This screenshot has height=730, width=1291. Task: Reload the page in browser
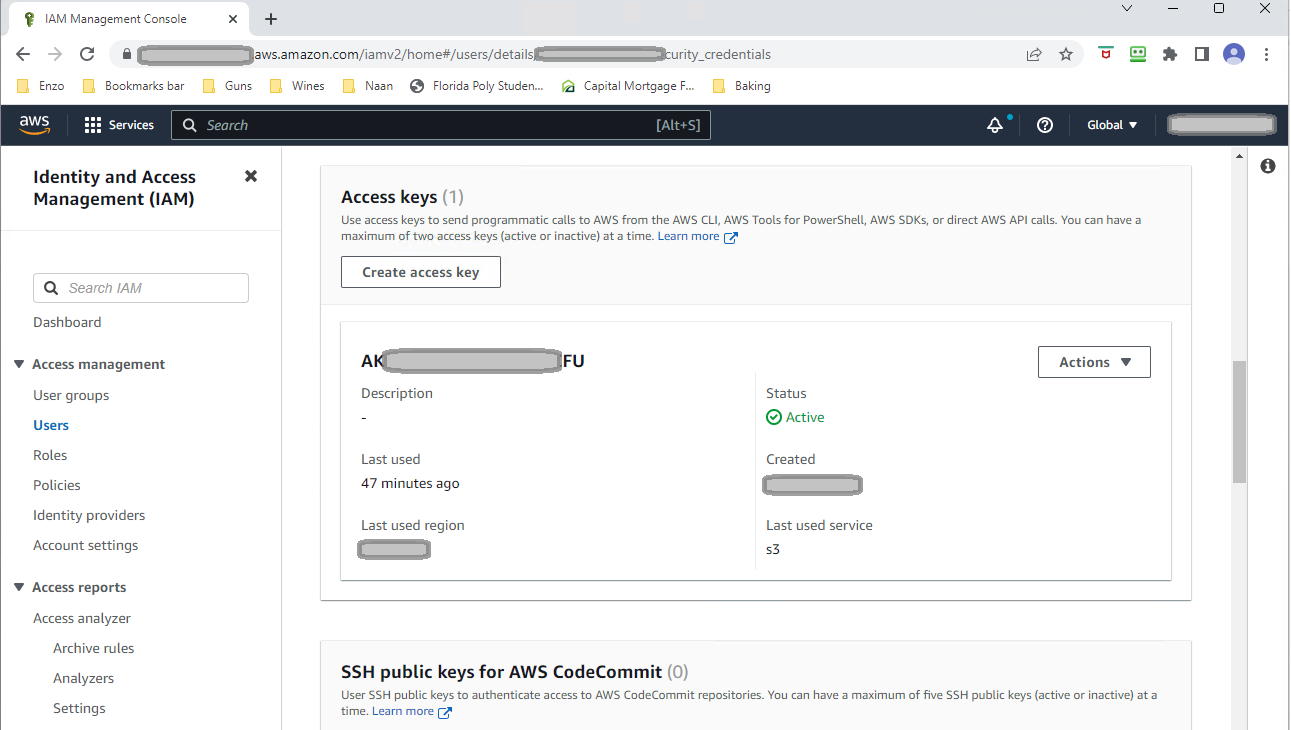point(87,54)
